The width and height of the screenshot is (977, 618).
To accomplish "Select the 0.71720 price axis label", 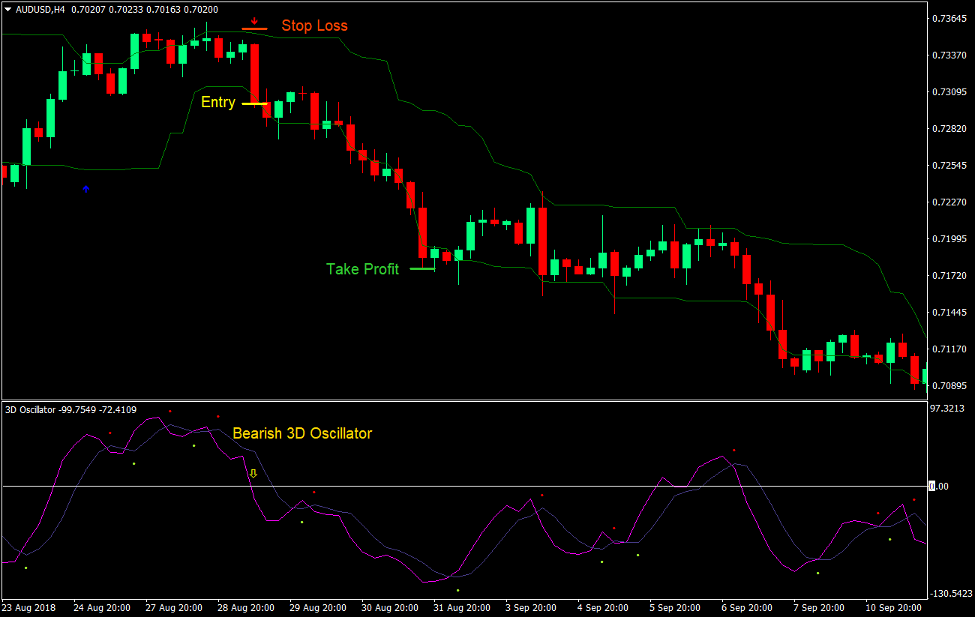I will pyautogui.click(x=949, y=276).
